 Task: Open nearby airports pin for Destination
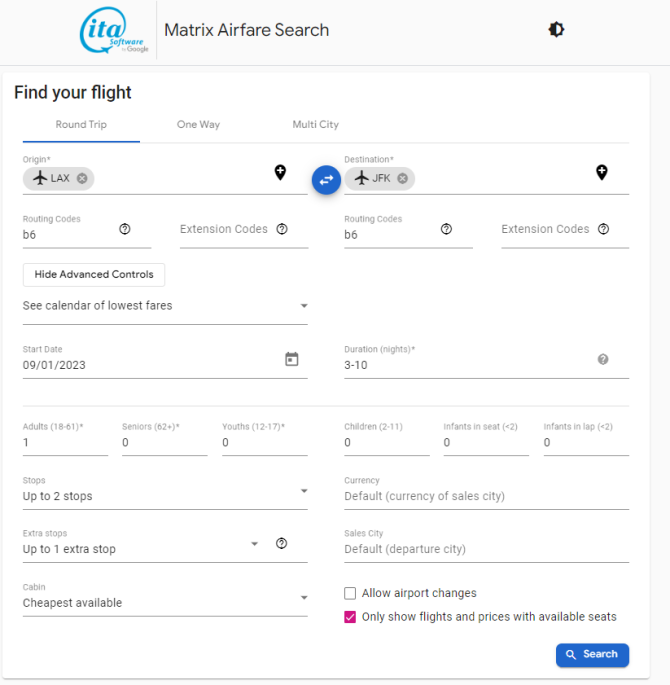(602, 173)
